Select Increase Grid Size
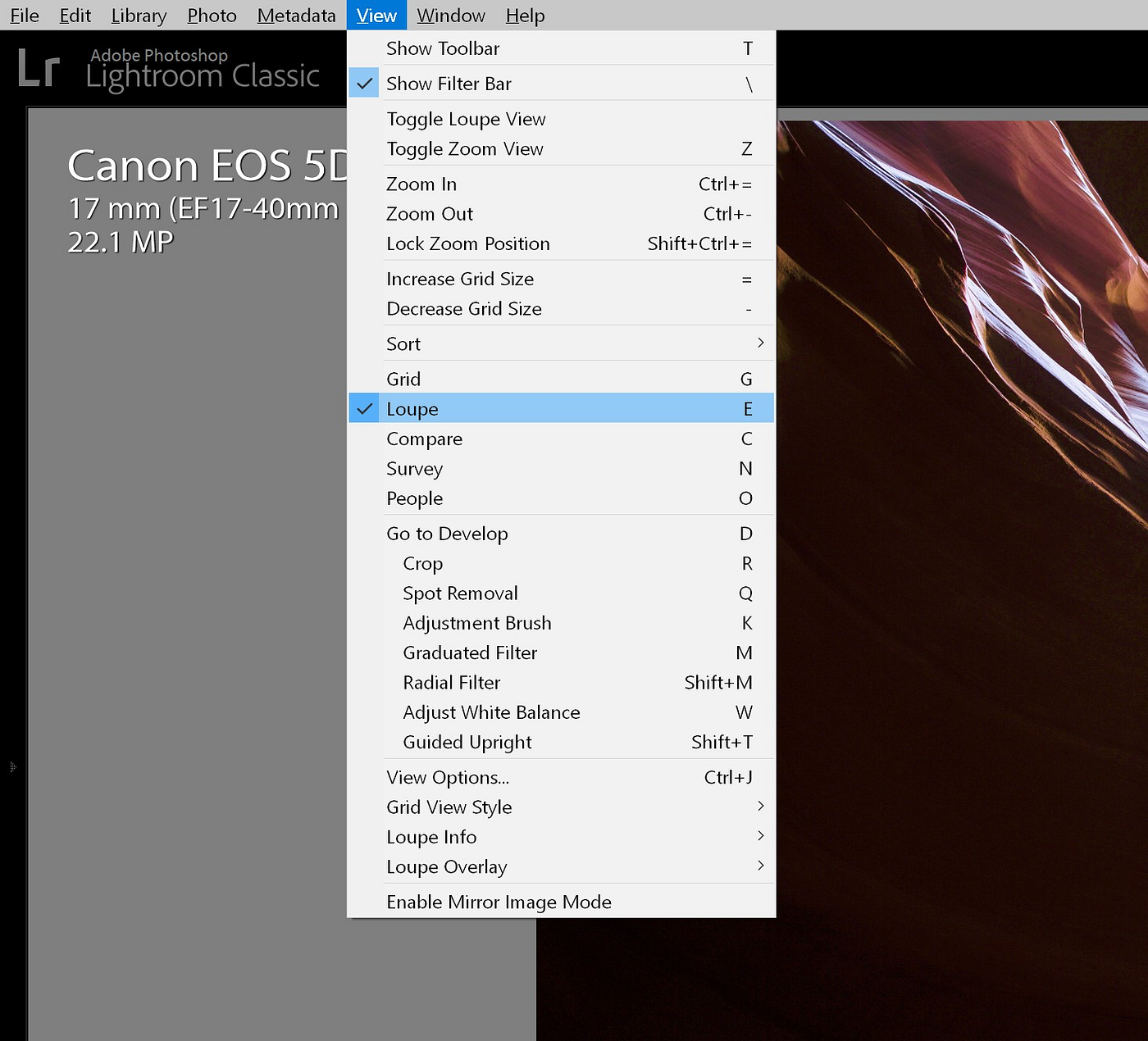This screenshot has height=1041, width=1148. click(x=562, y=279)
